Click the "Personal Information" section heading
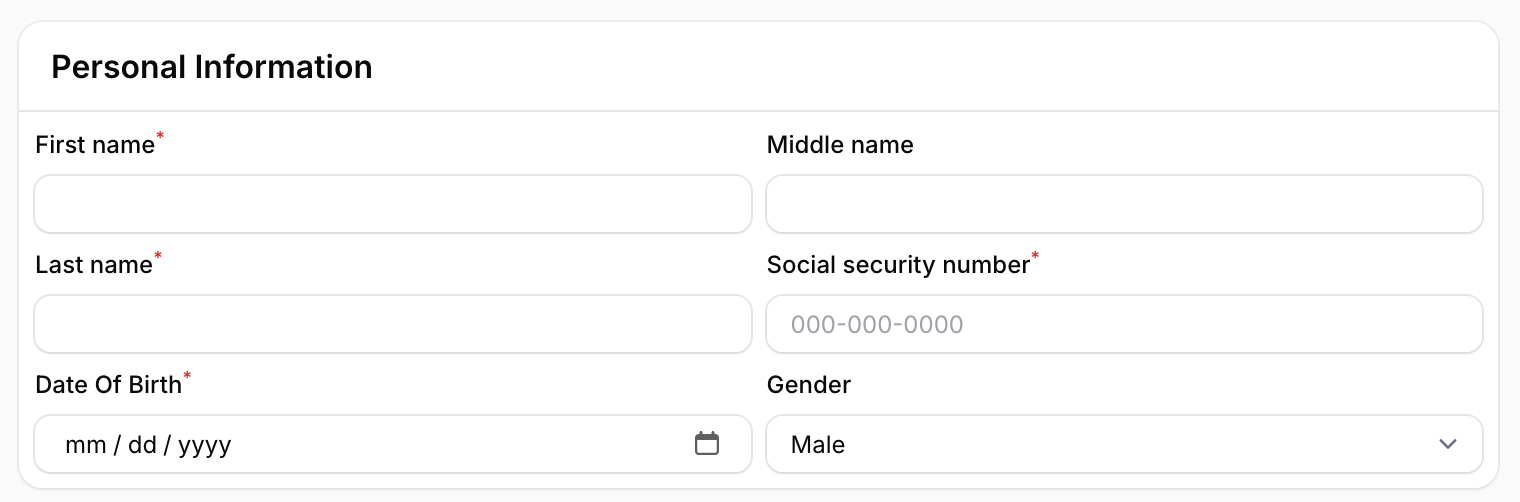 (212, 67)
